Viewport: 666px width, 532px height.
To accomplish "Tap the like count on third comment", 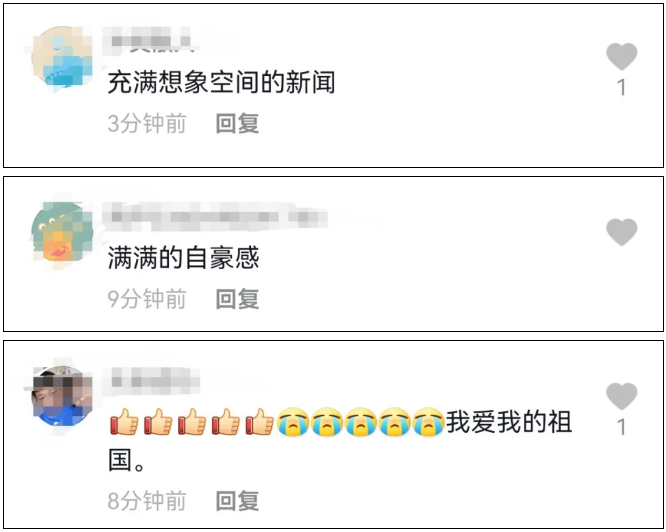I will point(621,427).
